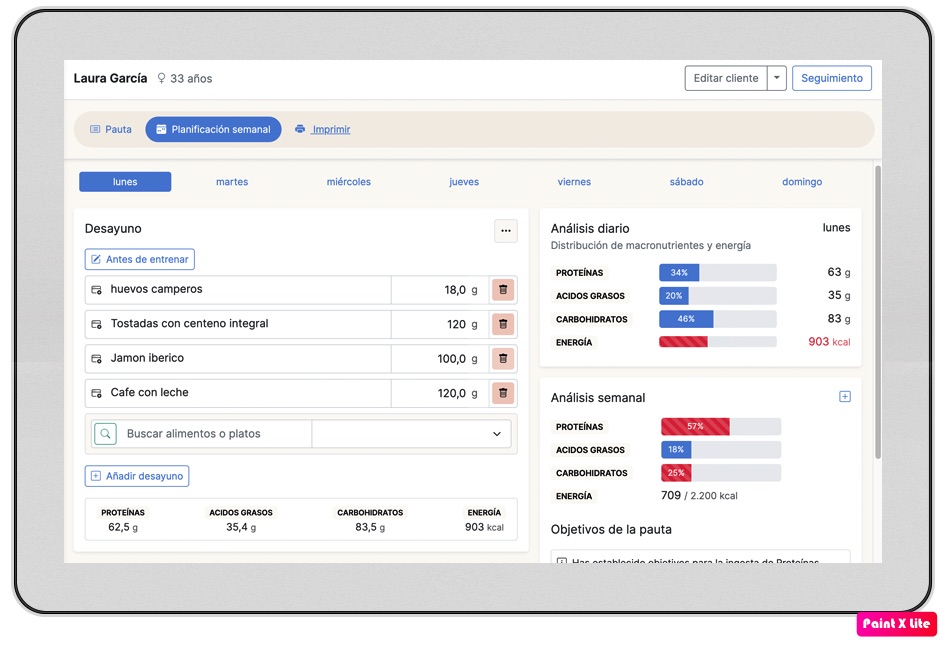
Task: Click trash icon for Jamon iberico
Action: [x=503, y=358]
